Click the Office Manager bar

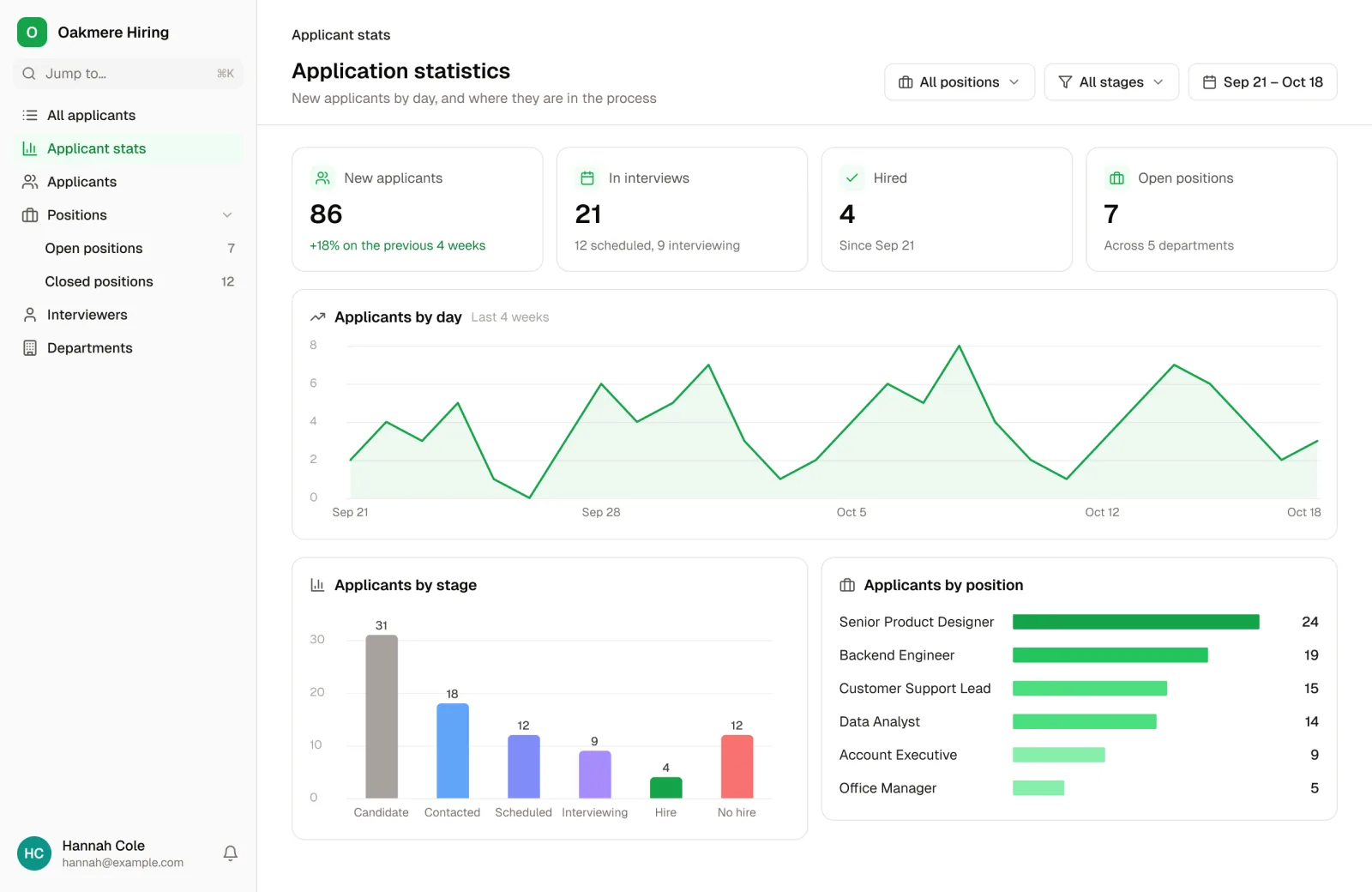[1038, 788]
